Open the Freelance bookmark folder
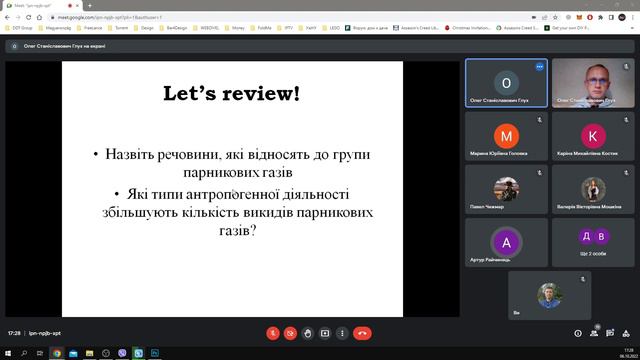 pos(90,28)
